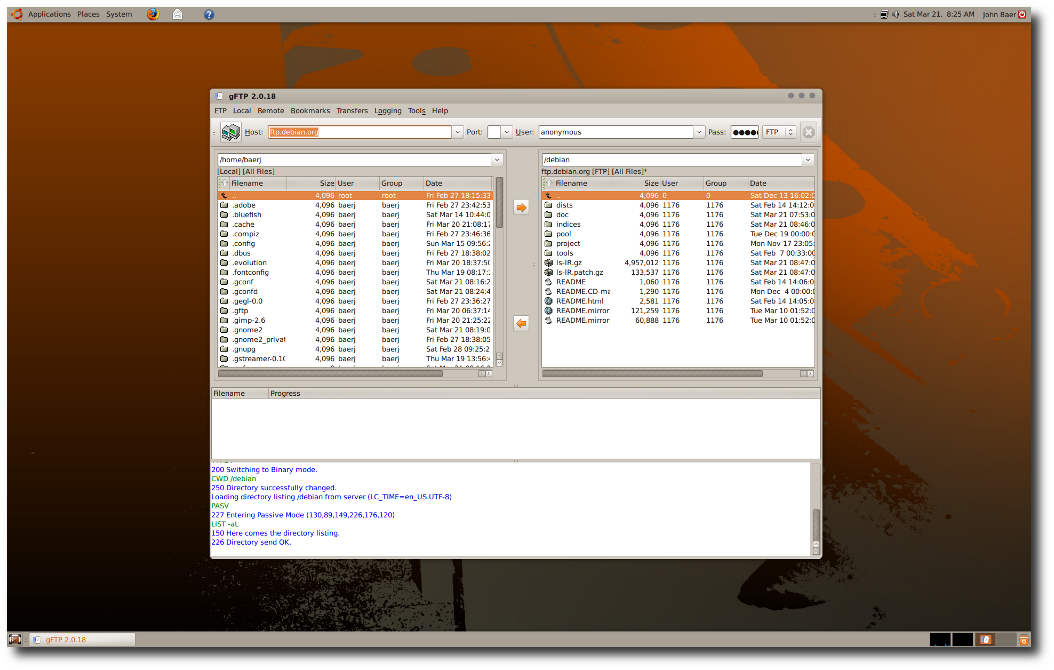Open the Places menu in top panel
The width and height of the screenshot is (1054, 670).
tap(88, 14)
